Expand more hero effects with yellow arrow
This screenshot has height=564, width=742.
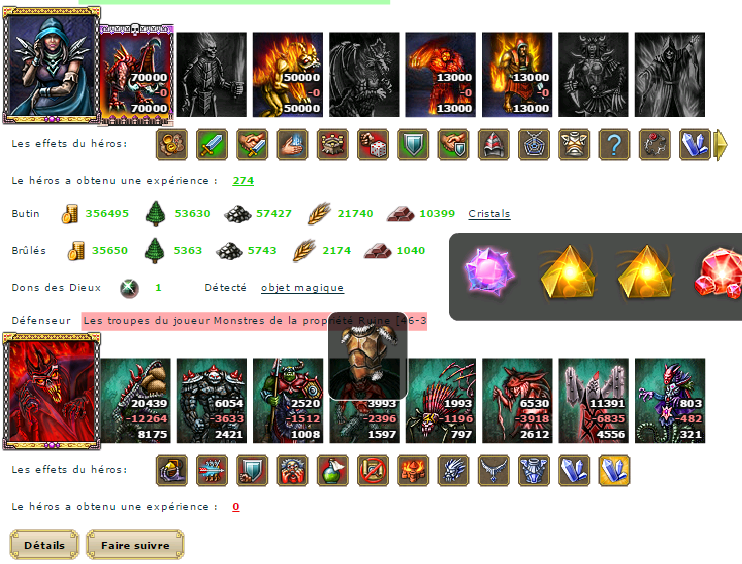pos(720,145)
